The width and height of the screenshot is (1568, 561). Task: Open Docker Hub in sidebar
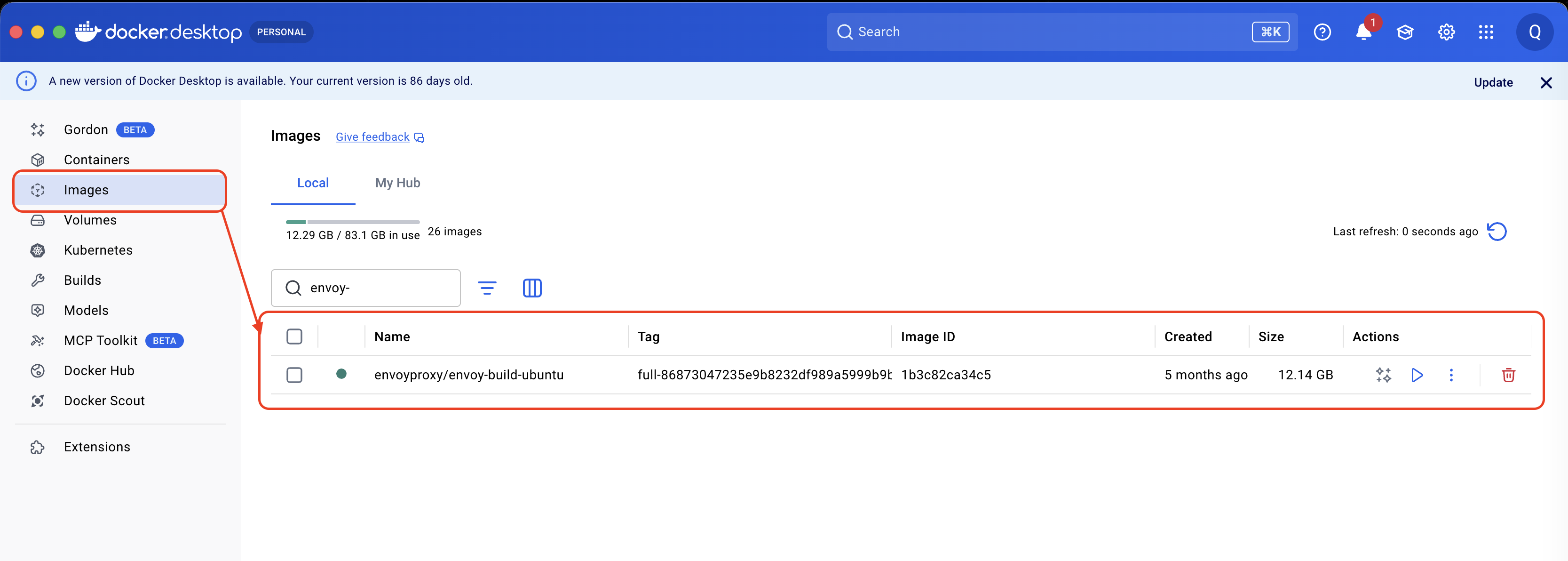pyautogui.click(x=120, y=371)
